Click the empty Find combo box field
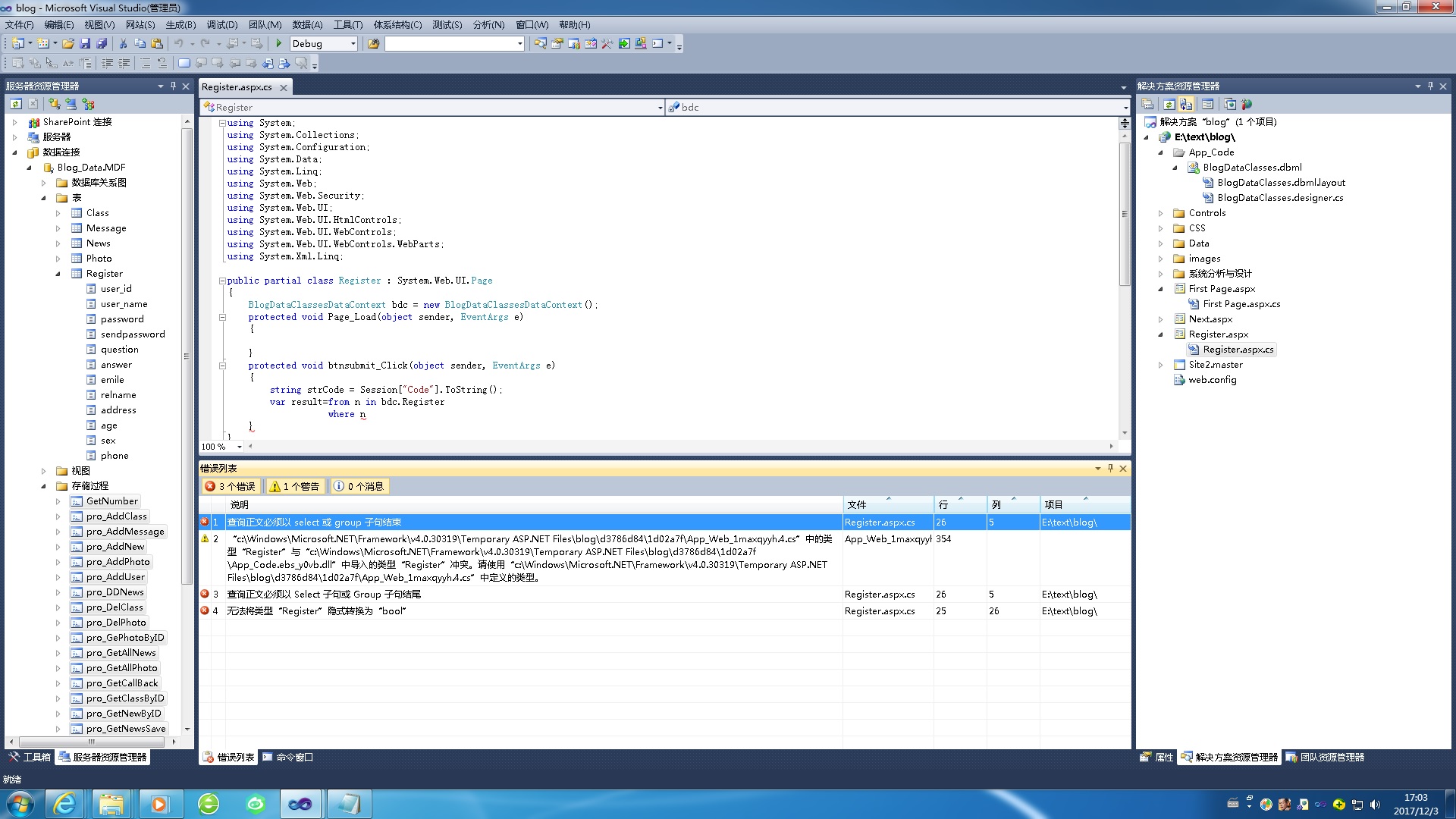Screen dimensions: 1456x819 click(450, 44)
